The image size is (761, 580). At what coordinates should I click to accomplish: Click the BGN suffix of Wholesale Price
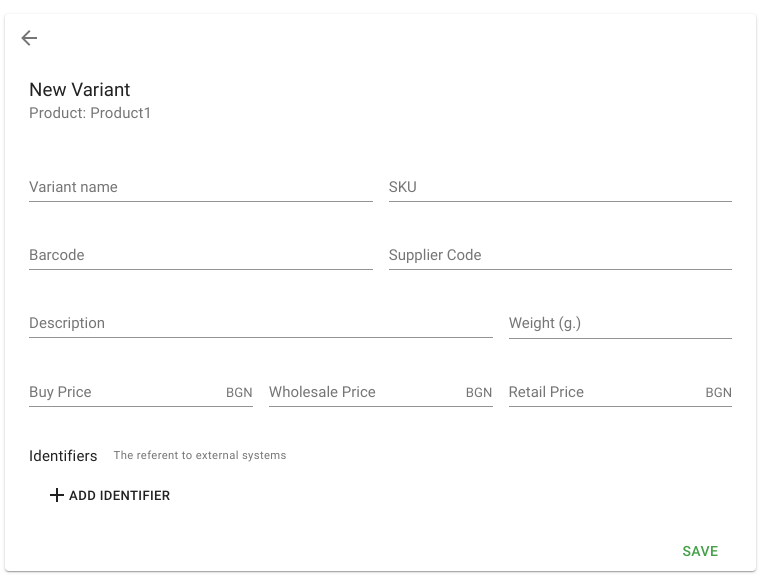(x=479, y=393)
